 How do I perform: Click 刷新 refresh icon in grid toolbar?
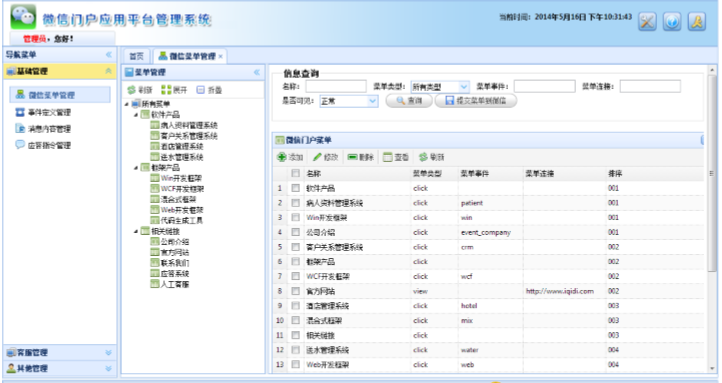(x=423, y=157)
